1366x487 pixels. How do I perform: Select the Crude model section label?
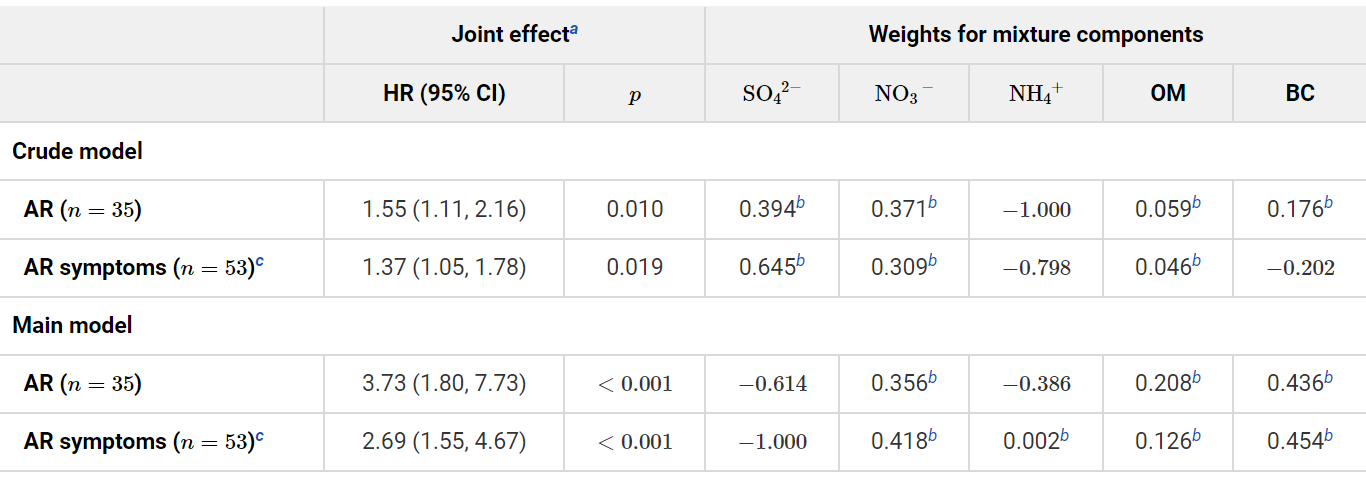[77, 151]
